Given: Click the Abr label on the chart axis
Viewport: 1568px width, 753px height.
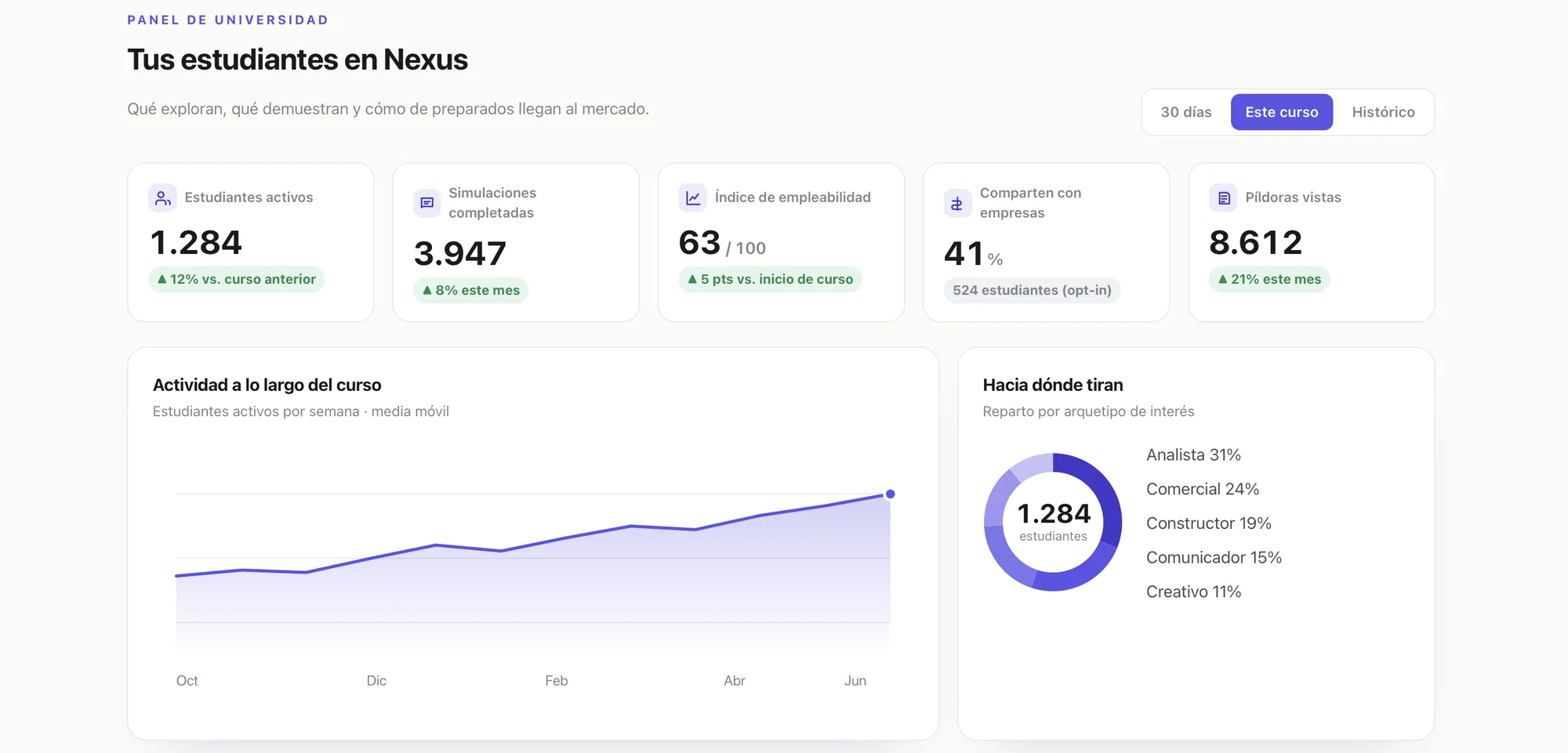Looking at the screenshot, I should [x=734, y=681].
